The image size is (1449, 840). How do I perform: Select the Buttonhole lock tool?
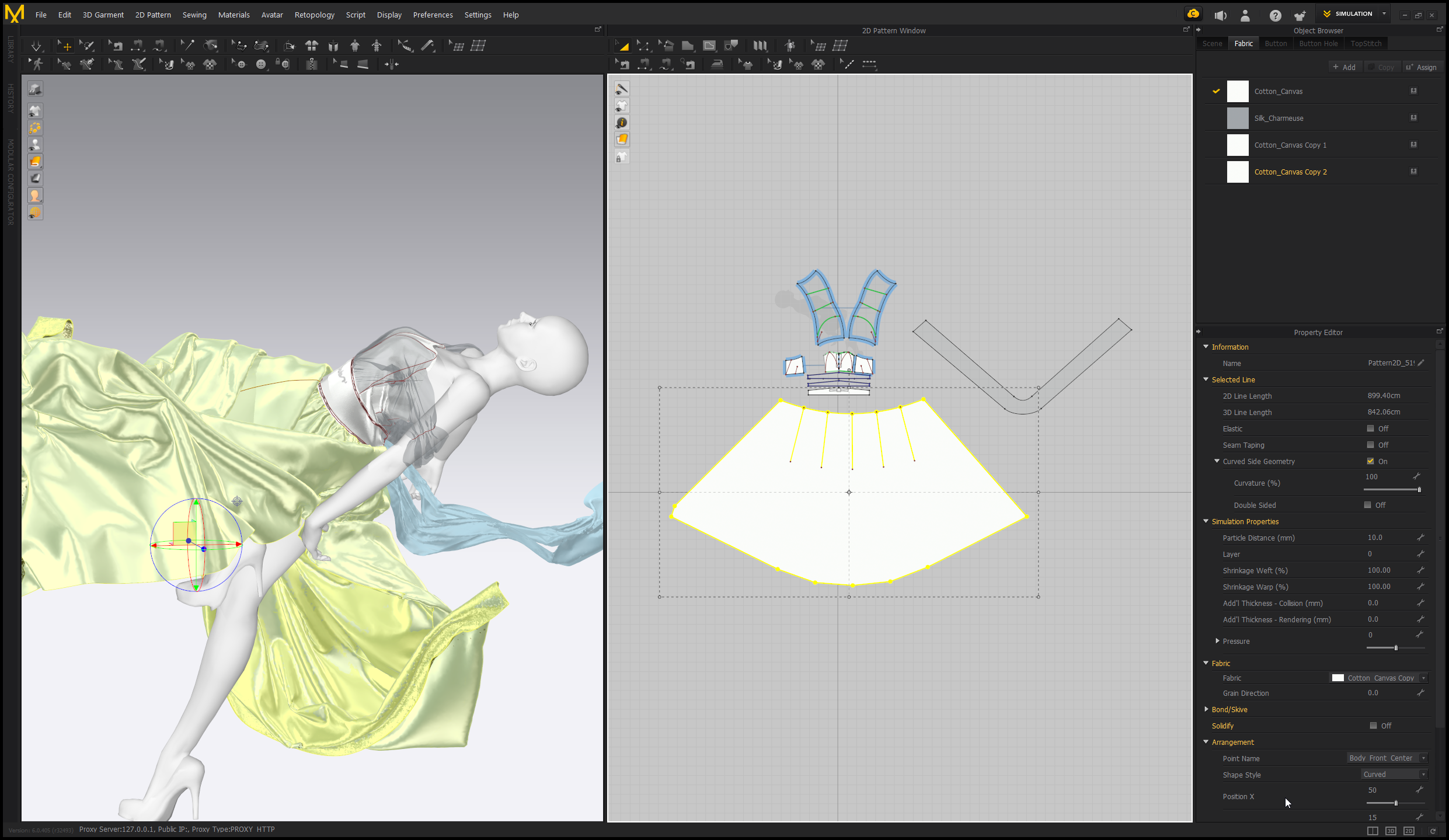coord(283,64)
